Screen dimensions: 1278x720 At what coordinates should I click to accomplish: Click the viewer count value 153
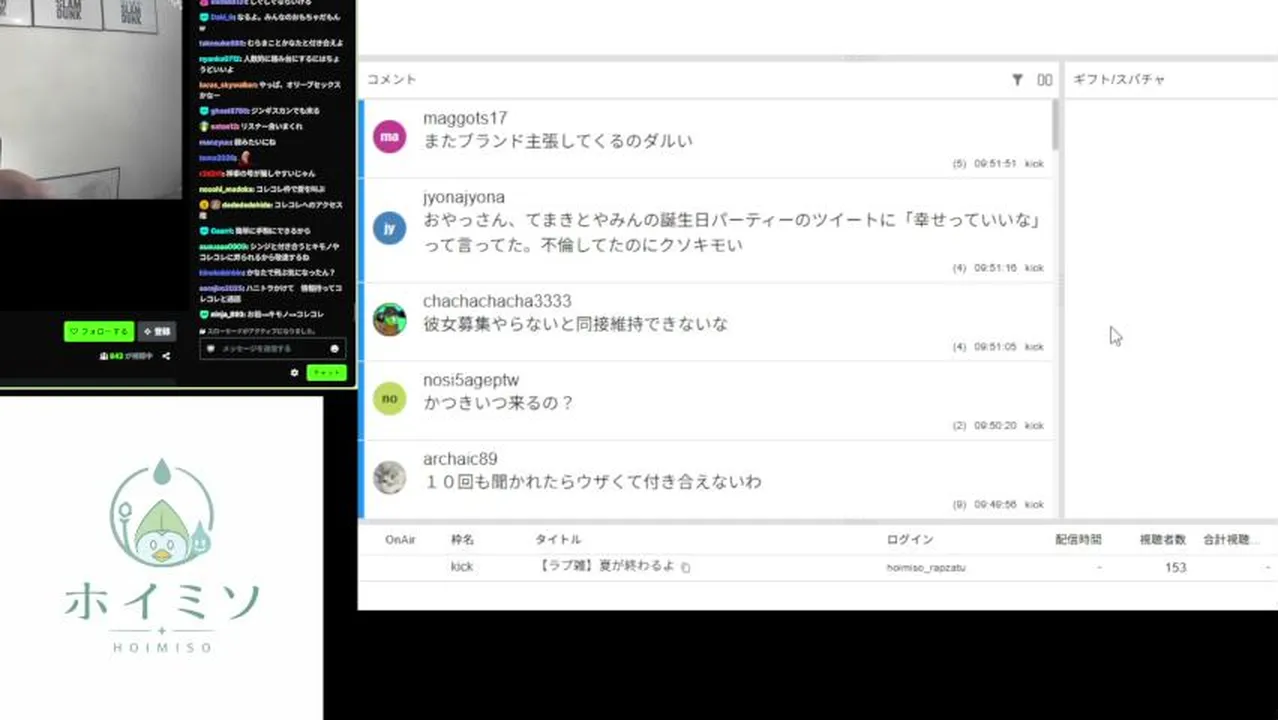coord(1176,567)
